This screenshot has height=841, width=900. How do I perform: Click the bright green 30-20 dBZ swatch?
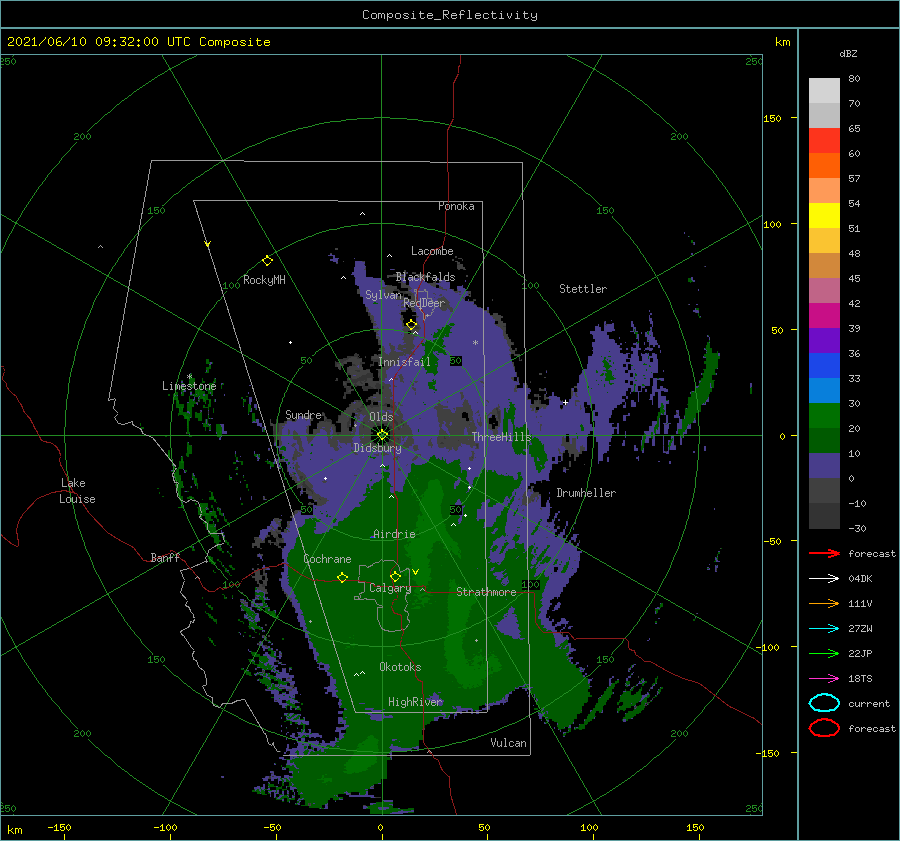click(824, 416)
